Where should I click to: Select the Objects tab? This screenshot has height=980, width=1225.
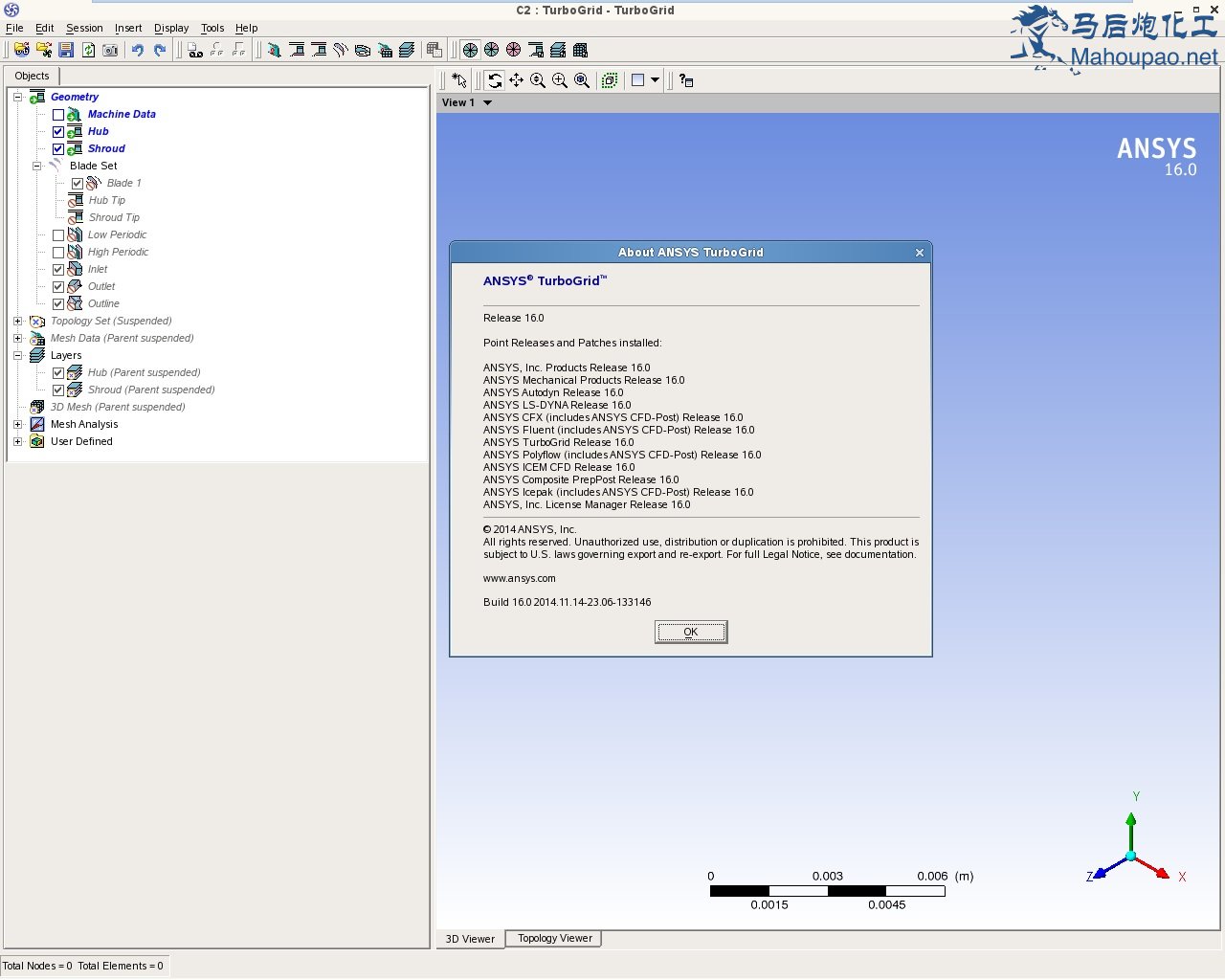[x=32, y=76]
